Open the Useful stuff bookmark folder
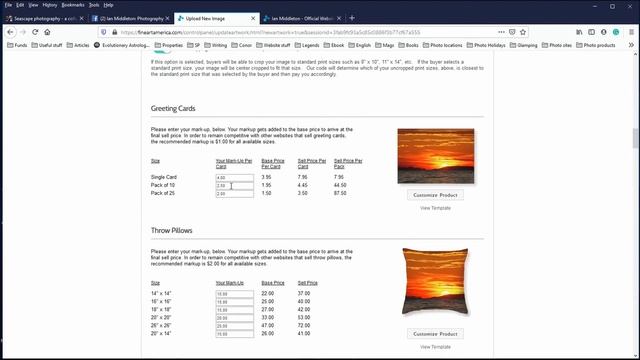 click(x=47, y=45)
